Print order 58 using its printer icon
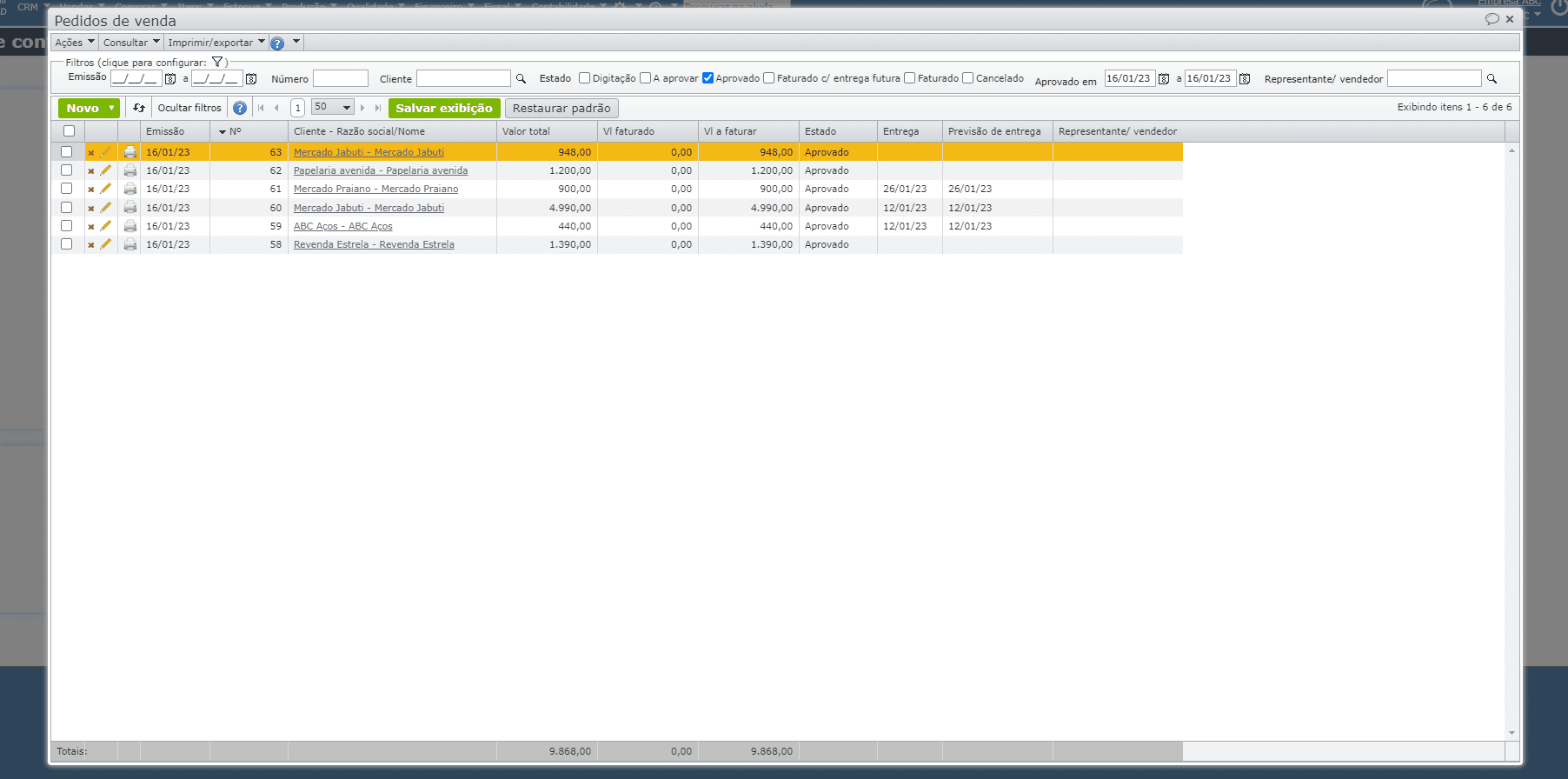1568x779 pixels. 130,244
